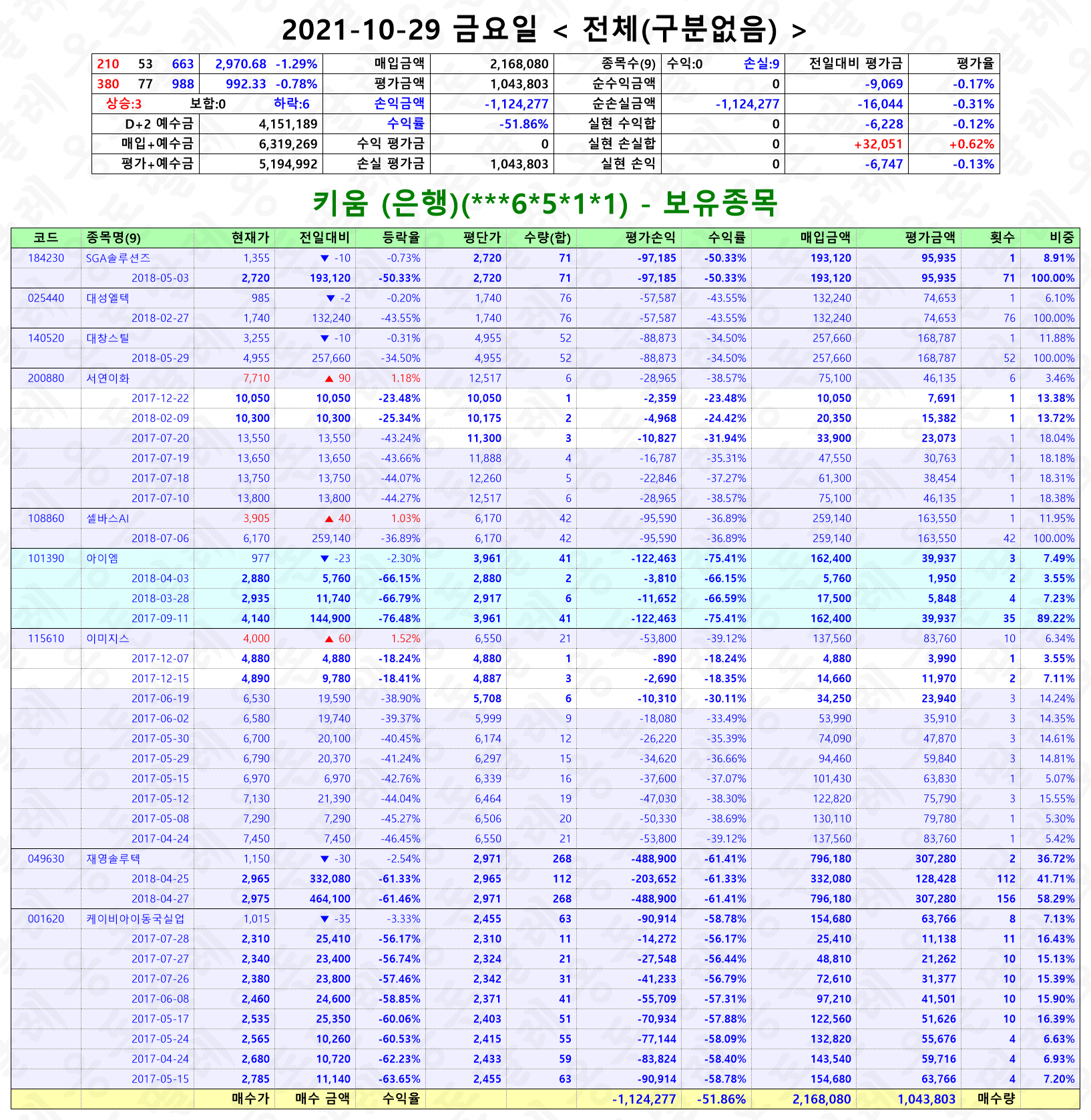Viewport: 1091px width, 1120px height.
Task: Click stock code 140520
Action: [x=46, y=338]
